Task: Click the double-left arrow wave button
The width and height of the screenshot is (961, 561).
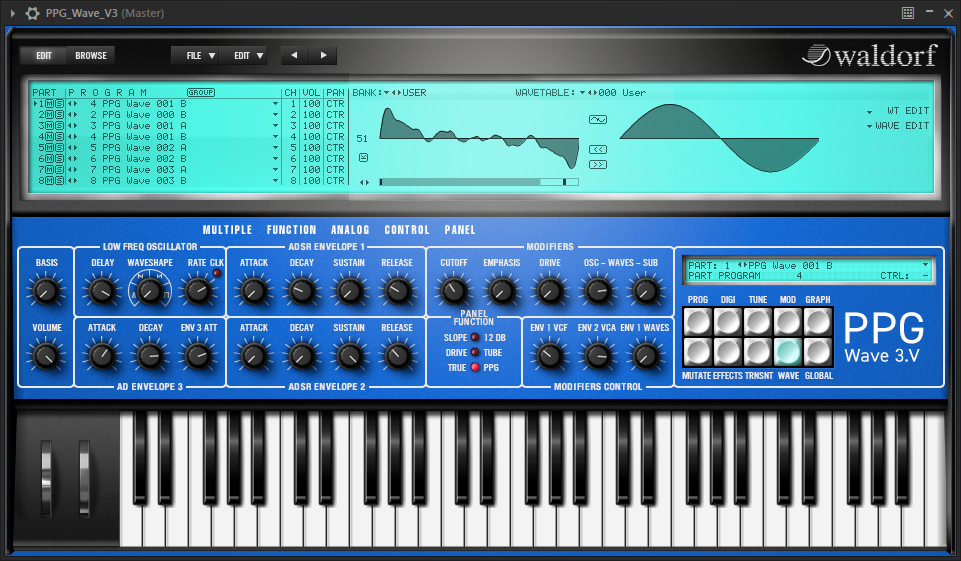Action: (598, 149)
